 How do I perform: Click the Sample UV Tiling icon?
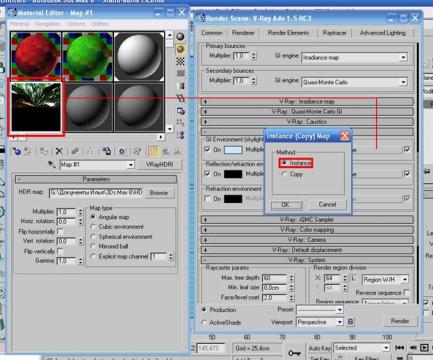coord(180,73)
